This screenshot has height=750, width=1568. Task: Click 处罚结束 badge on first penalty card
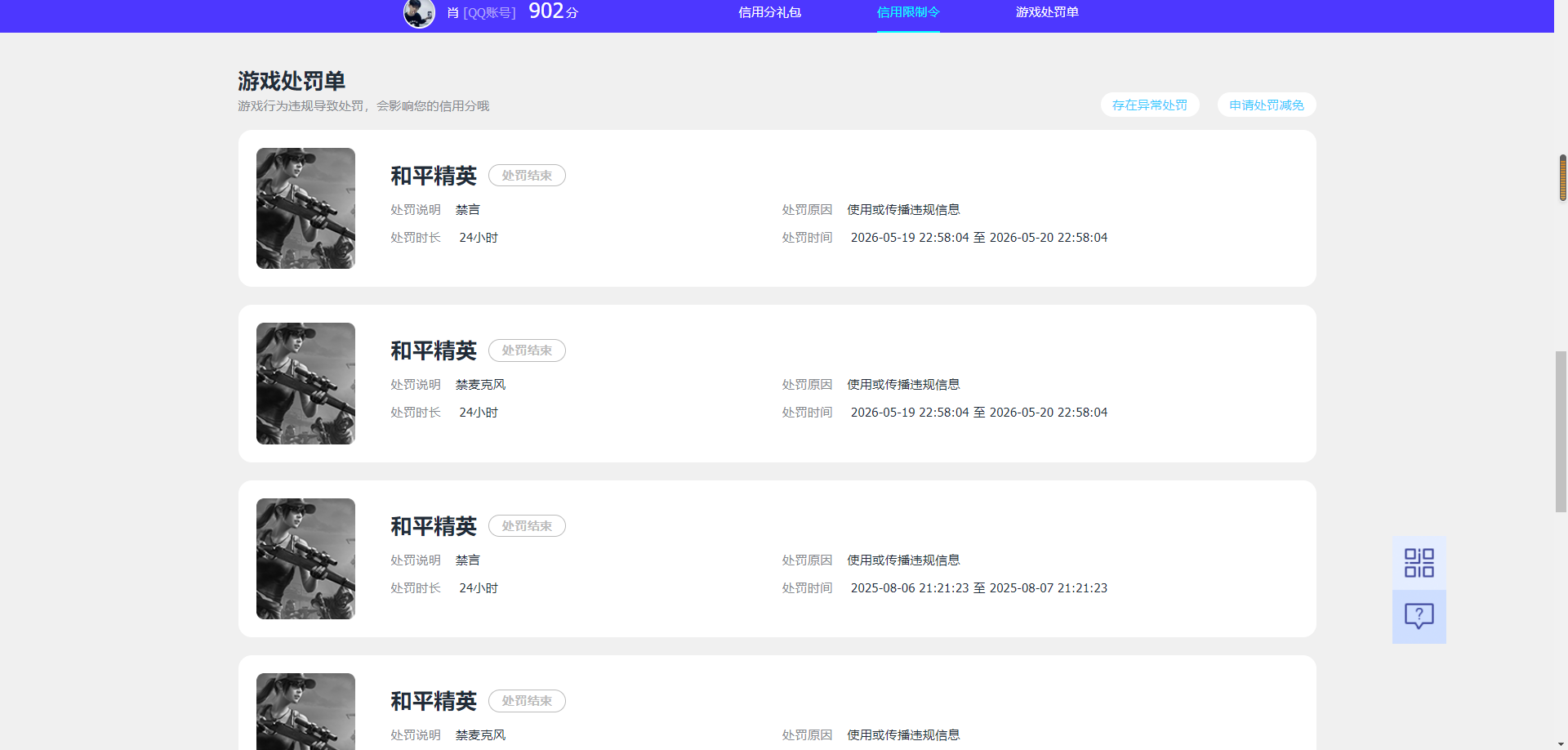tap(527, 176)
